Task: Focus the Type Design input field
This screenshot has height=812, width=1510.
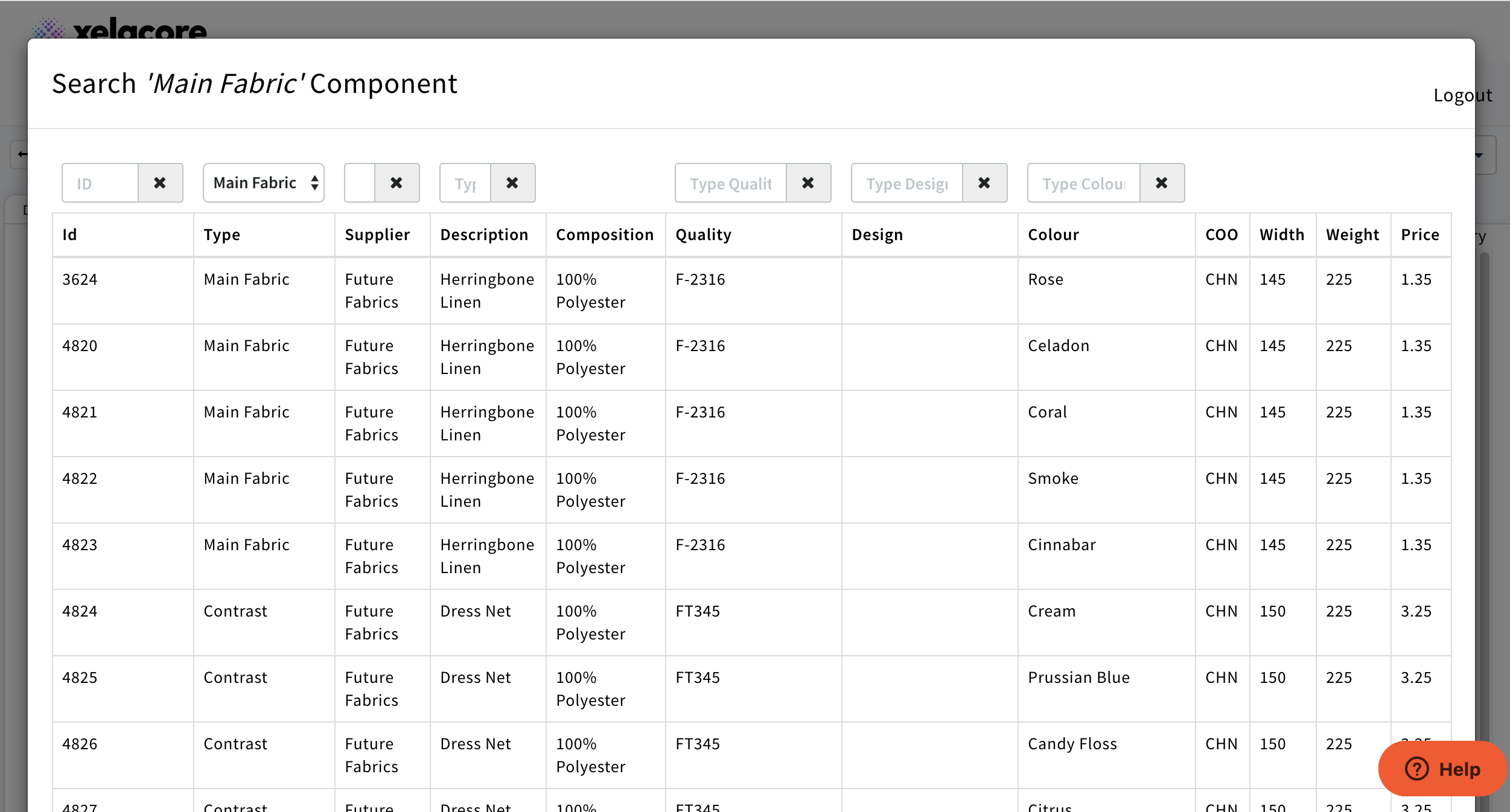Action: 907,183
